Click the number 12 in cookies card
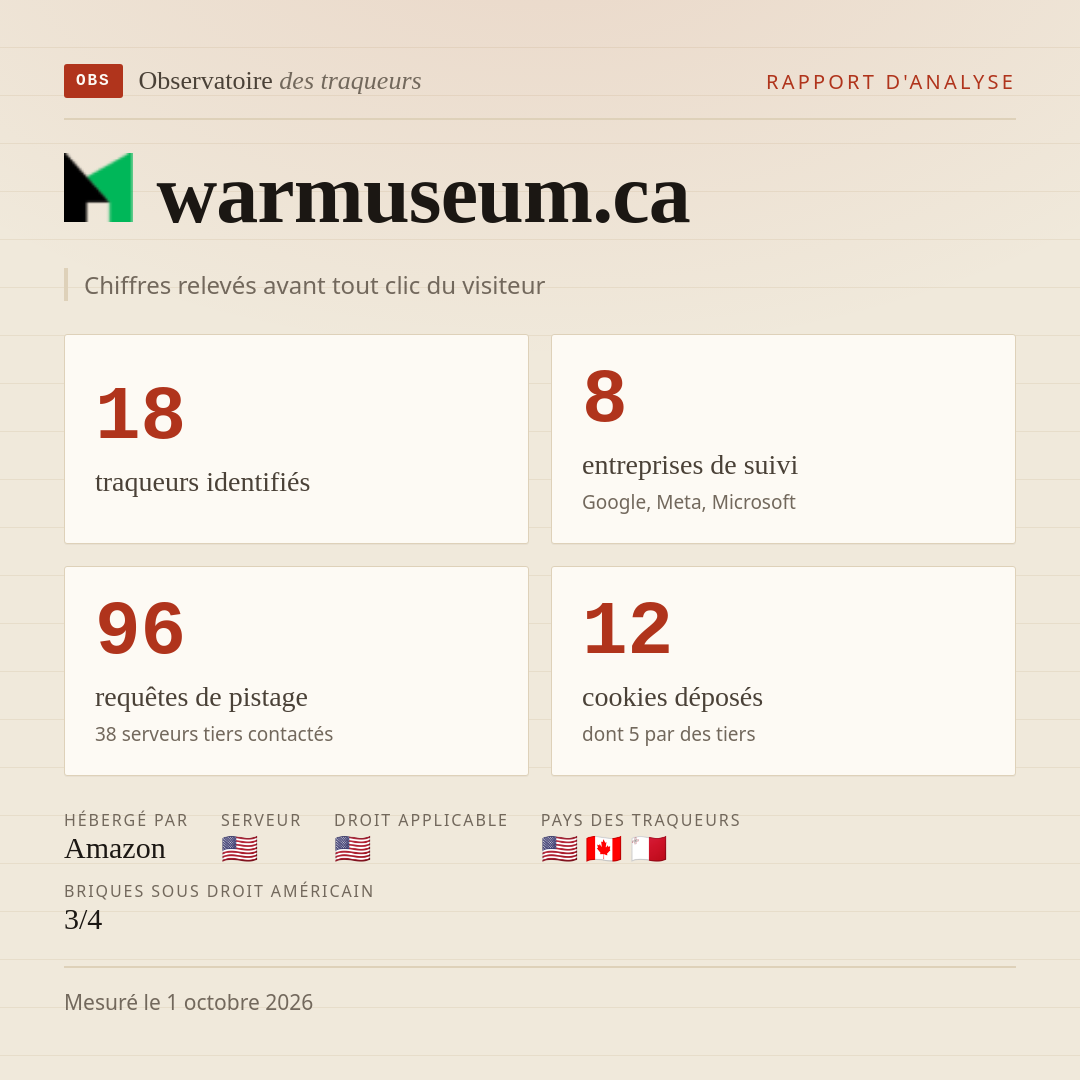Viewport: 1080px width, 1080px height. [x=627, y=628]
